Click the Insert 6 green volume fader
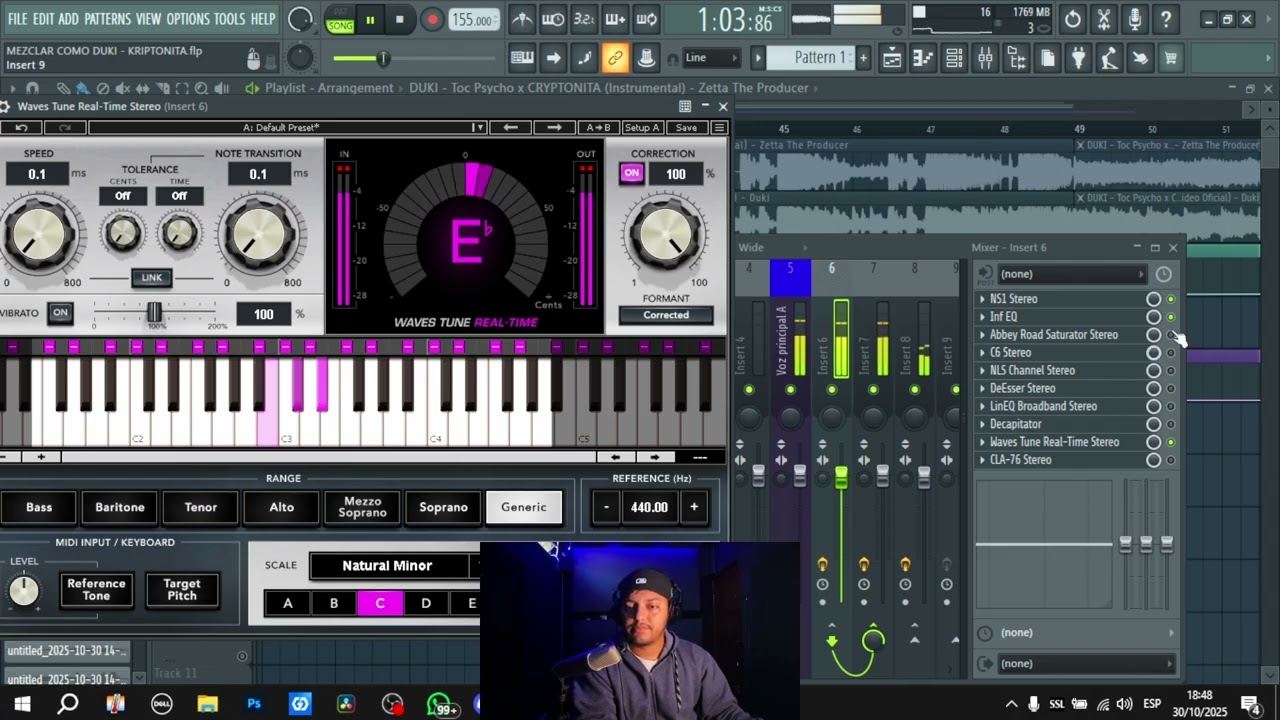 [x=841, y=477]
